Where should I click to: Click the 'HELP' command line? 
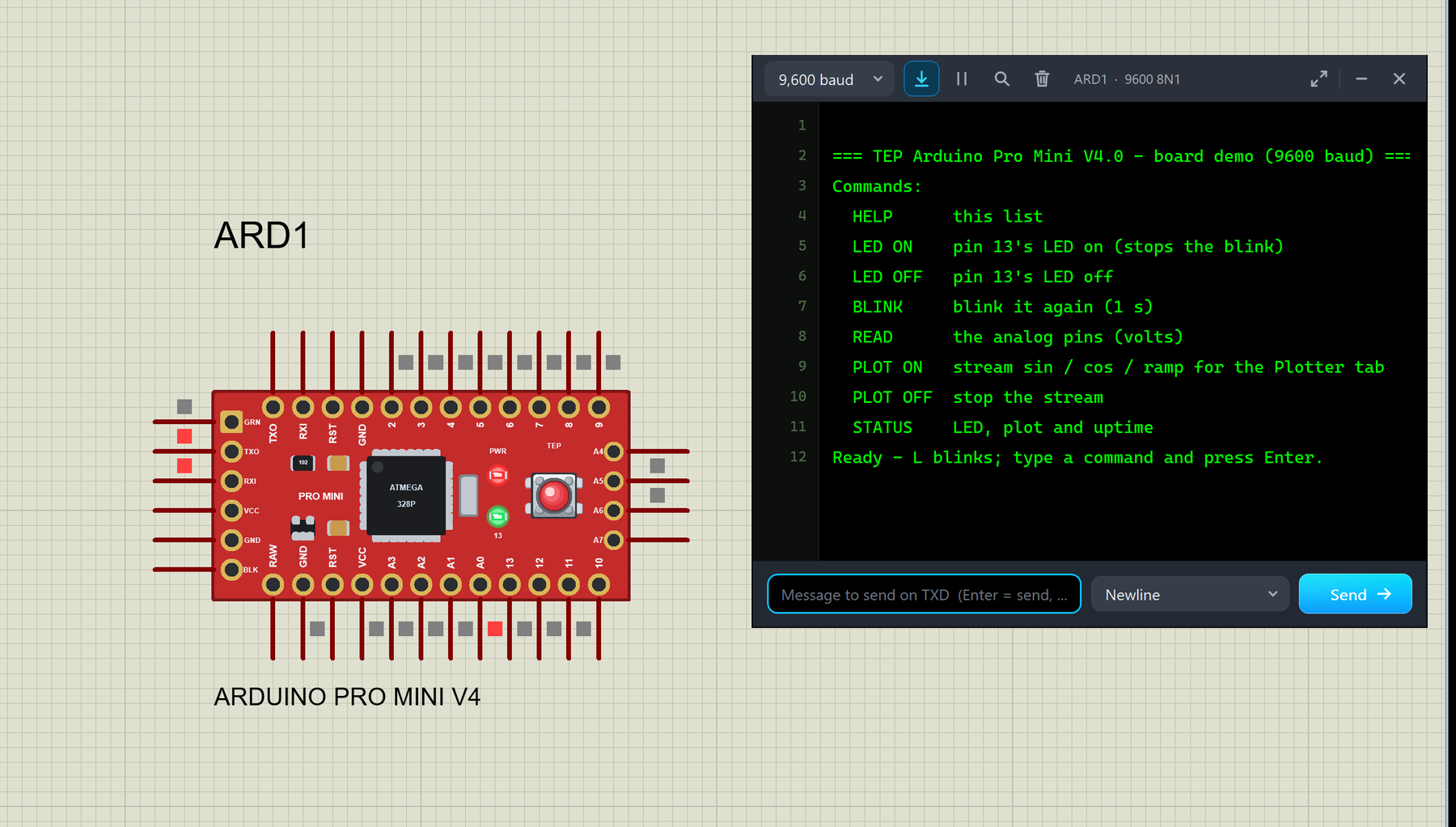[947, 217]
